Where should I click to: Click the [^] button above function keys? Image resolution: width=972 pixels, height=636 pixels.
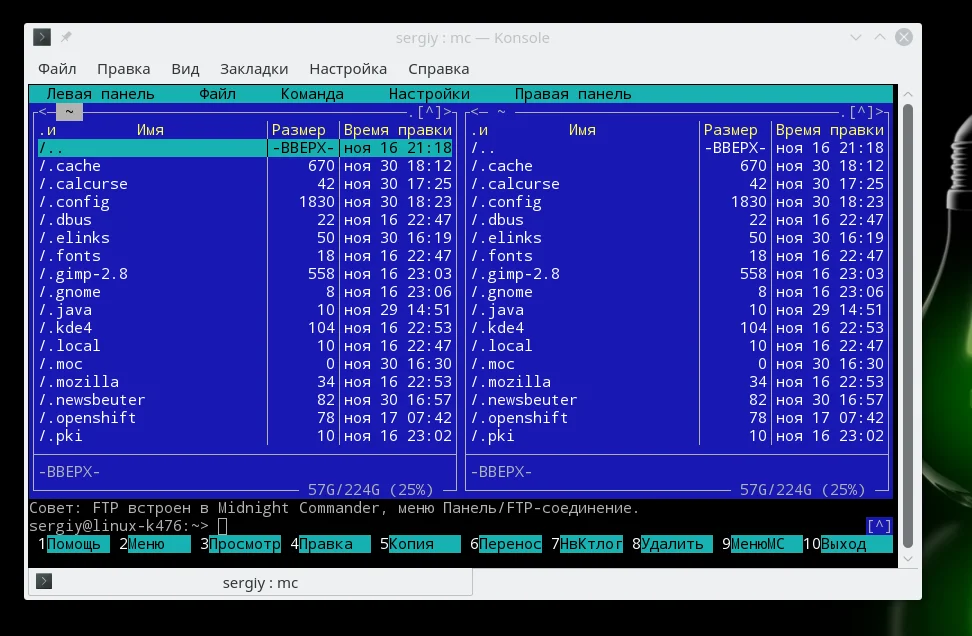coord(878,526)
